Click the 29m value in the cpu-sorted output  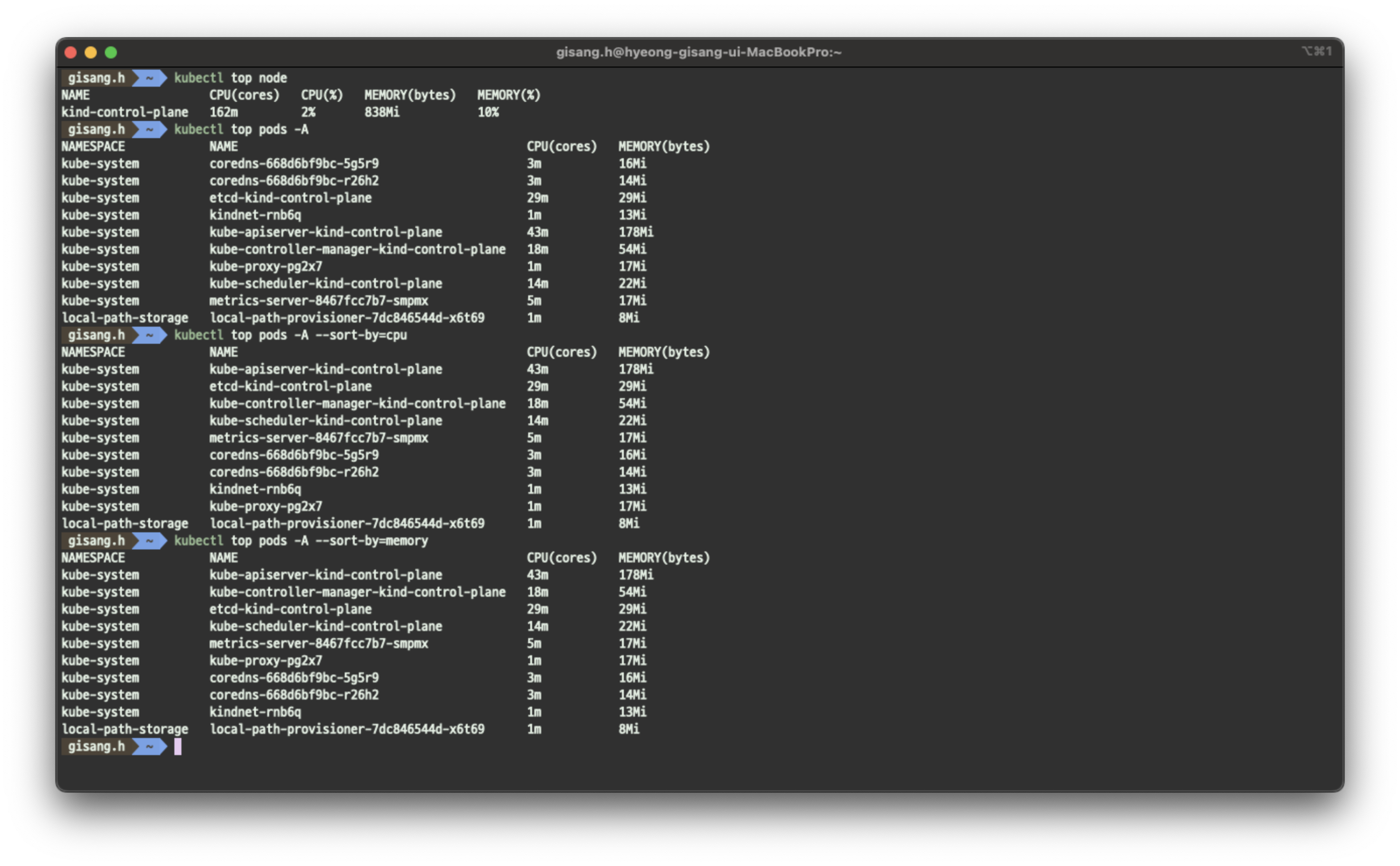pyautogui.click(x=538, y=387)
